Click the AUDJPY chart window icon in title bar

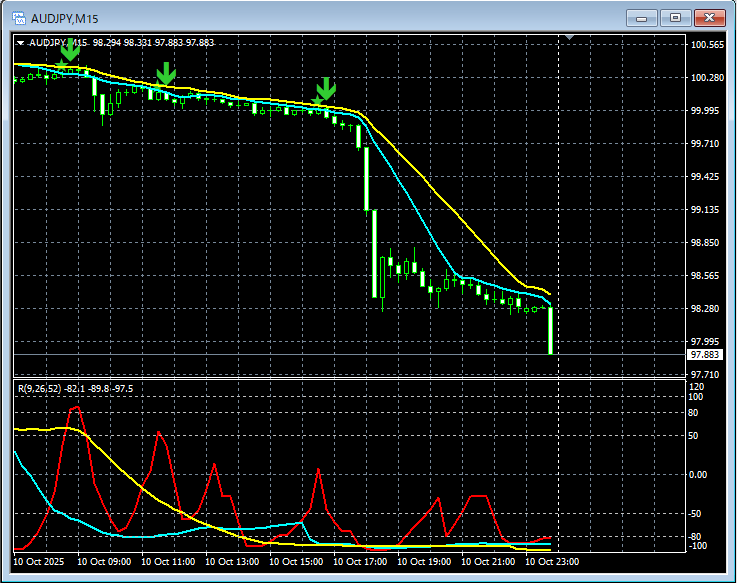[18, 17]
